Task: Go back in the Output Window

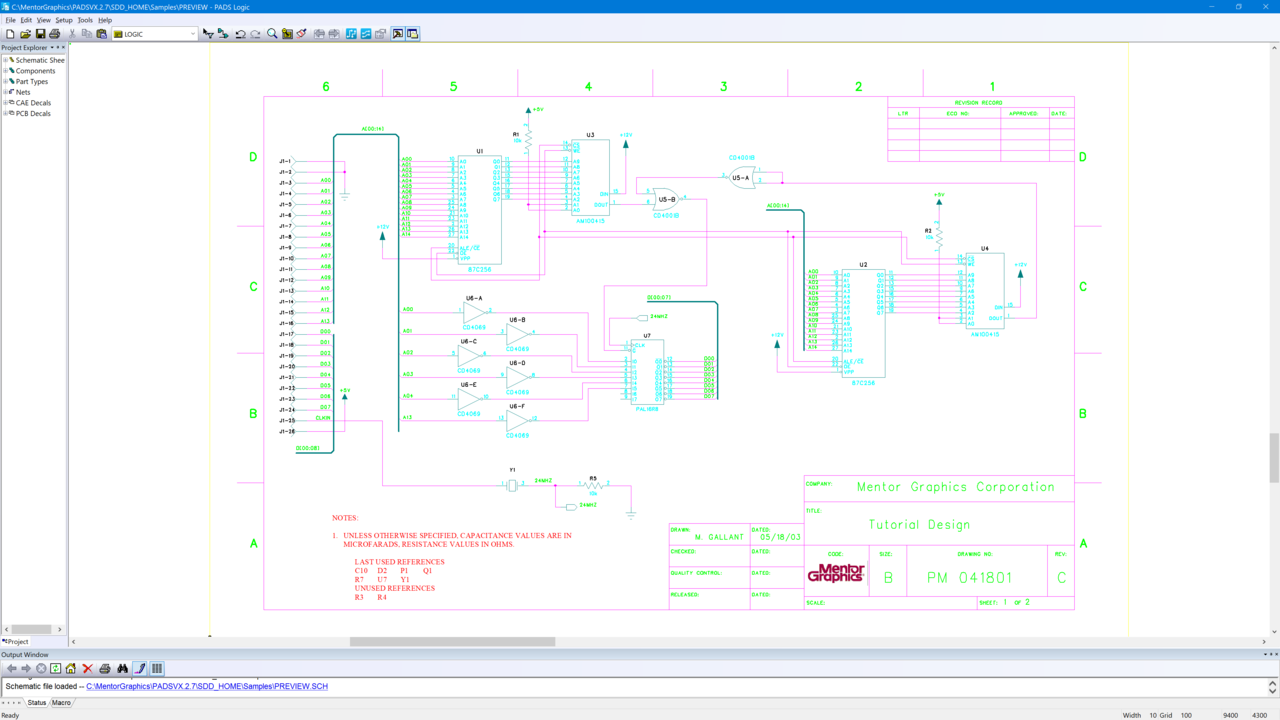Action: pyautogui.click(x=11, y=668)
